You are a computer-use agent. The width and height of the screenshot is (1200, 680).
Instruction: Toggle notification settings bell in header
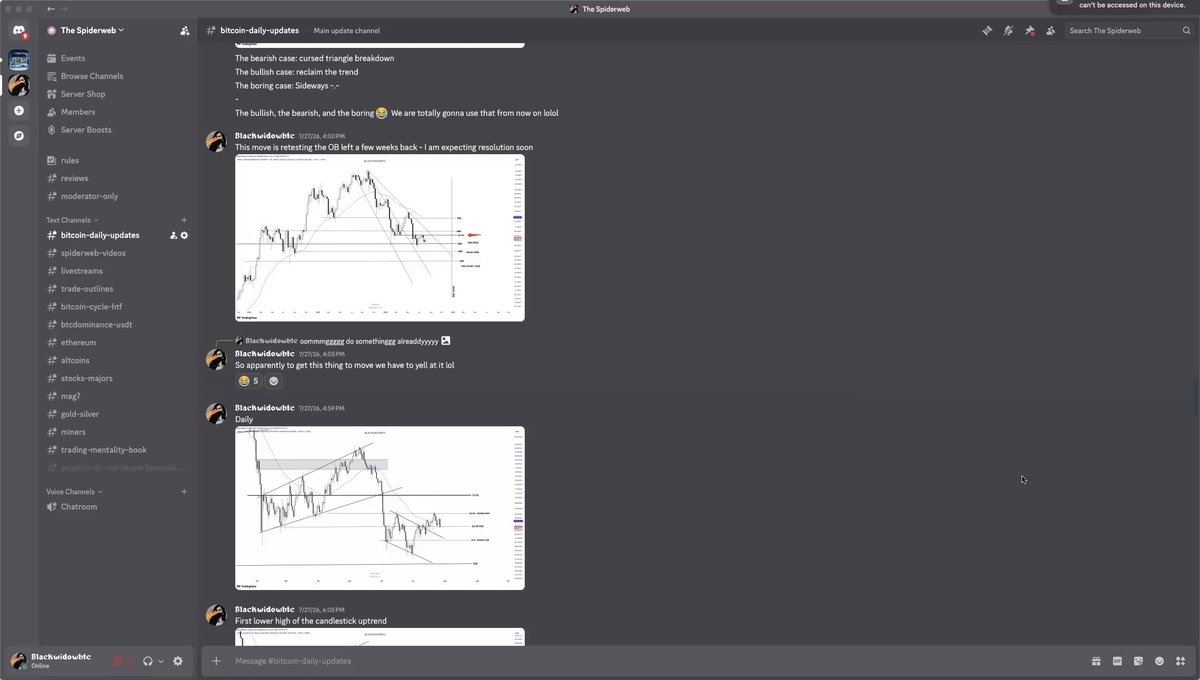1008,31
